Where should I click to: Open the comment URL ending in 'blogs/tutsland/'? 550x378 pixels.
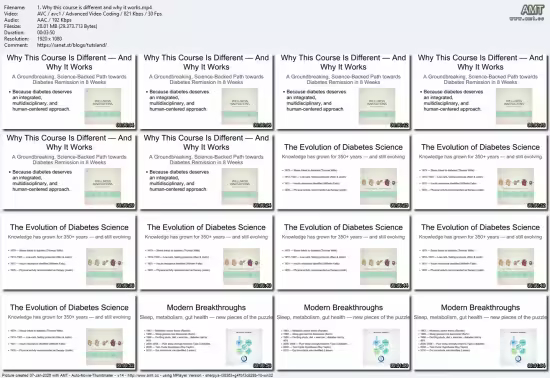[72, 45]
